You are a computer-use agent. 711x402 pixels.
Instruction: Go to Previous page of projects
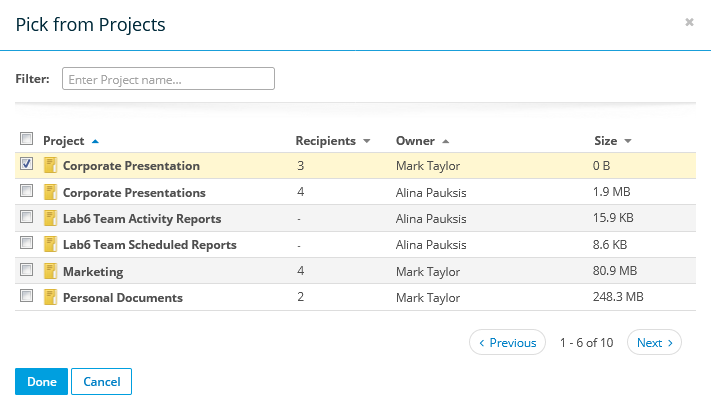coord(507,343)
